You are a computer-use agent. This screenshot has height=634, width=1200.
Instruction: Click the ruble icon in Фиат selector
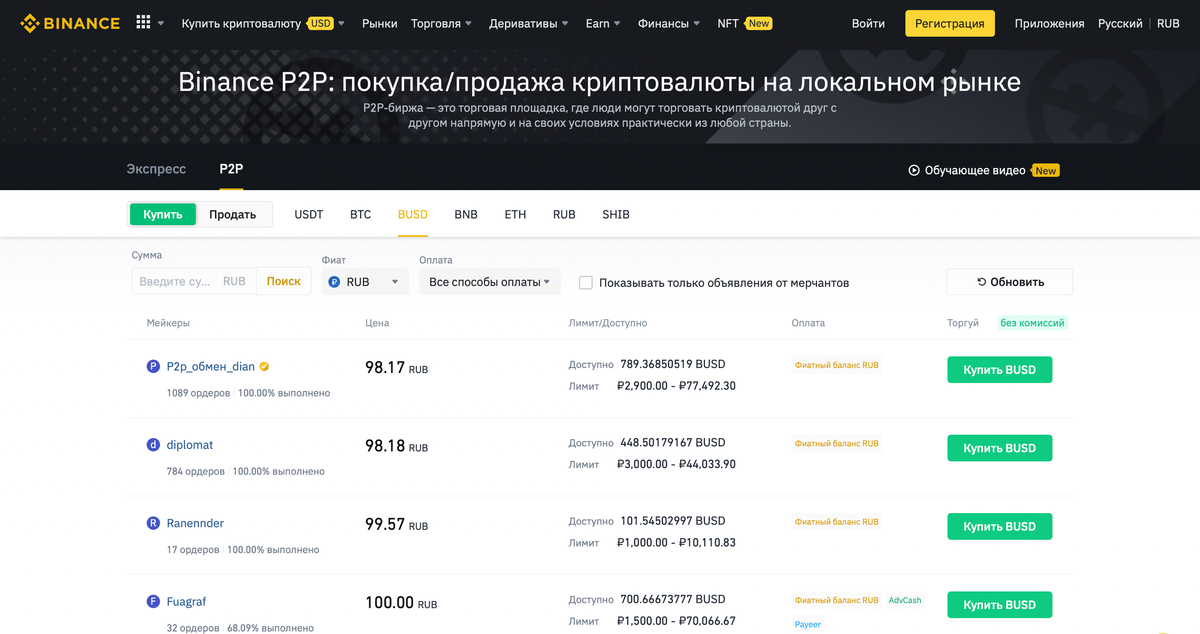(334, 282)
